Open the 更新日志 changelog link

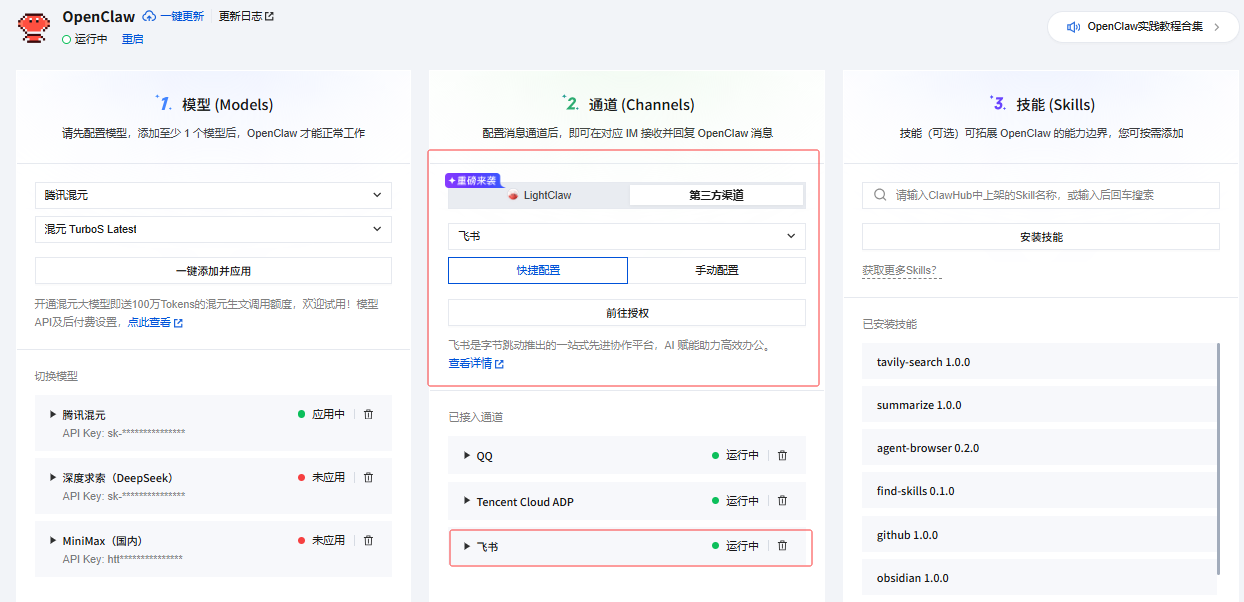coord(246,17)
